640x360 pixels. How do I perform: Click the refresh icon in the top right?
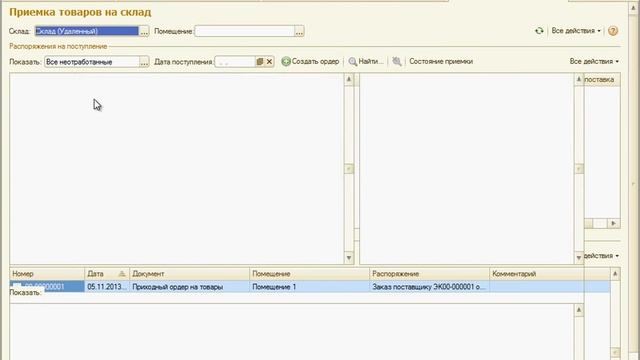click(x=539, y=31)
